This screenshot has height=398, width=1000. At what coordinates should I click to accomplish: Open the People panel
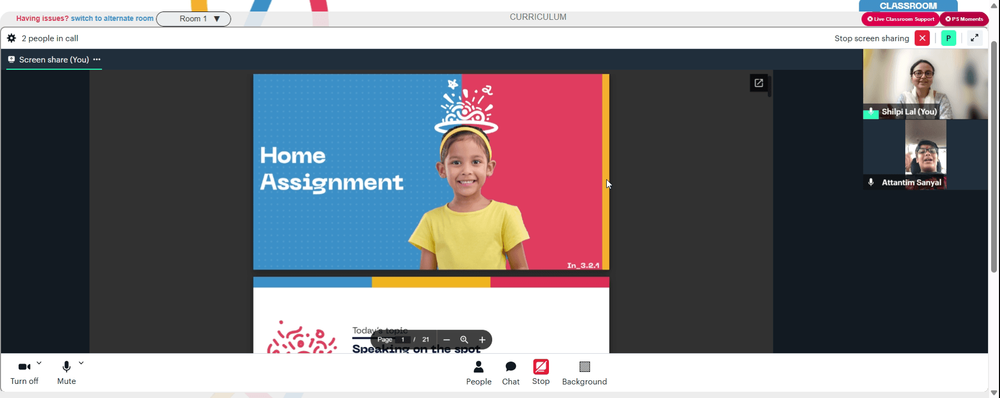[x=478, y=373]
